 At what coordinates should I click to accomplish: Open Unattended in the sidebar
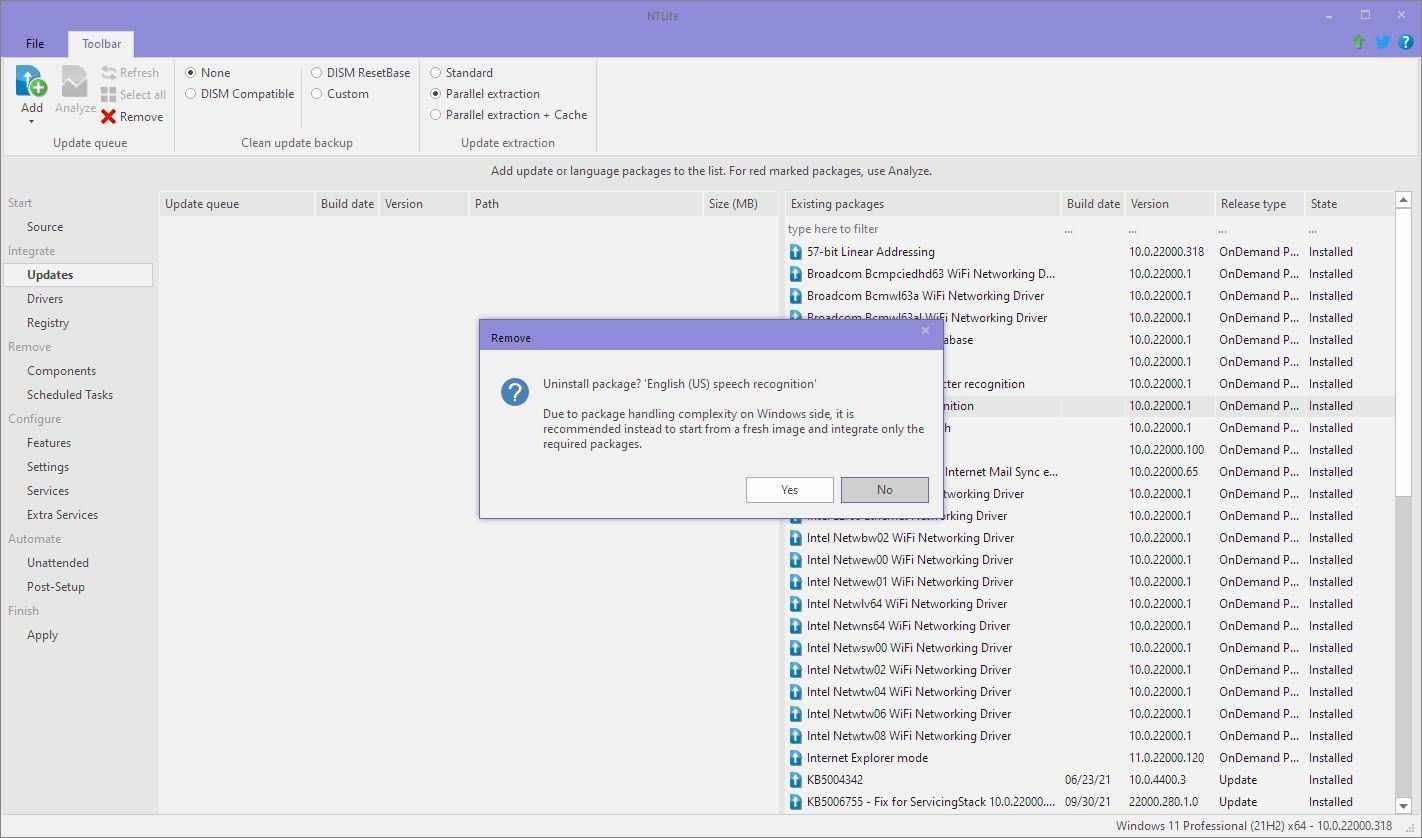58,563
